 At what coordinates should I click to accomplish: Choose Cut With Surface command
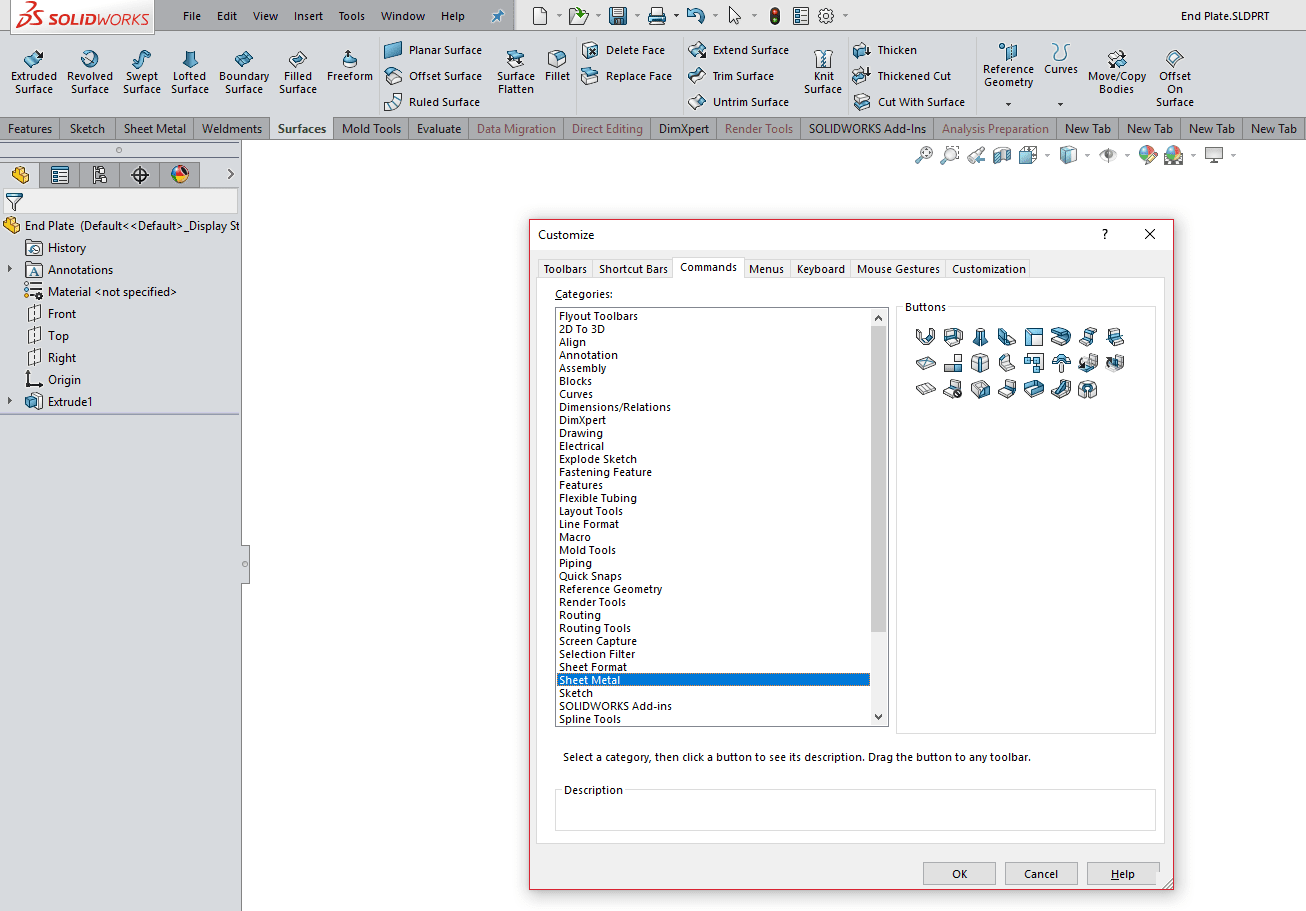click(x=909, y=102)
